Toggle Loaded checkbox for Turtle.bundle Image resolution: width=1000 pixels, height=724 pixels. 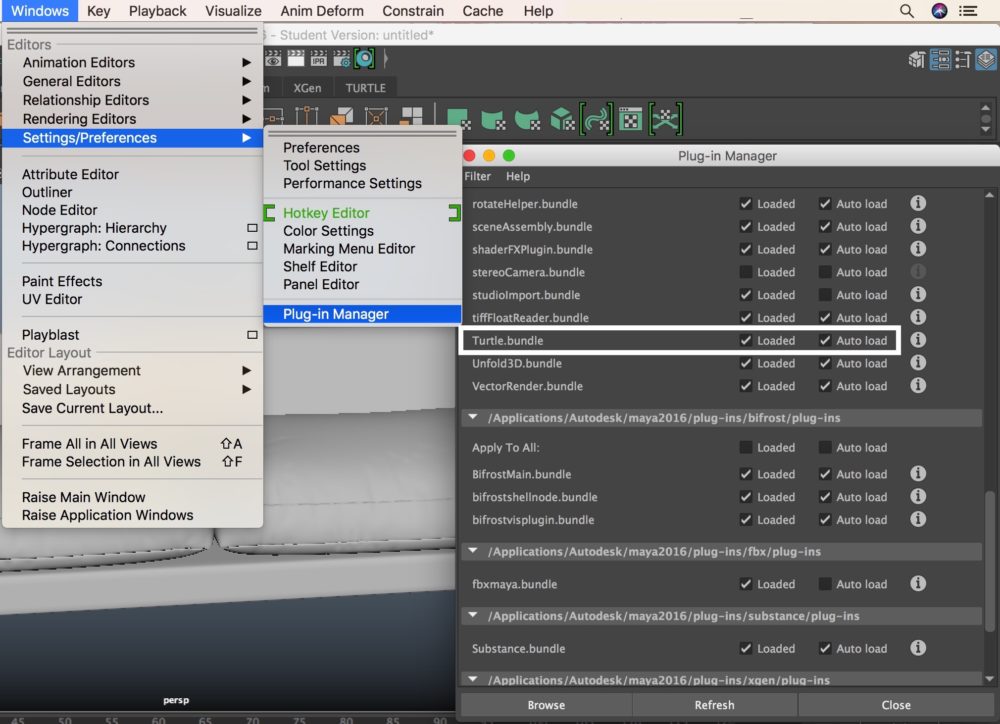point(746,340)
